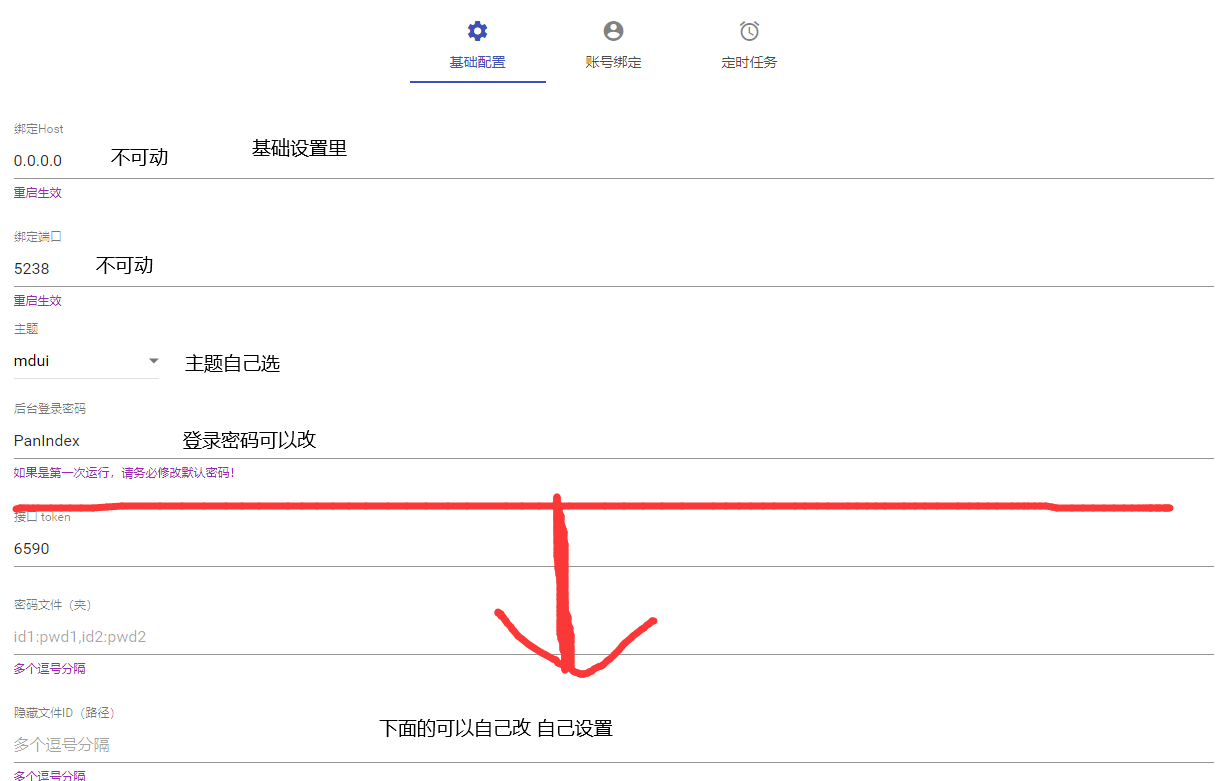Click the alarm clock icon above 定时任务
1219x781 pixels.
pos(749,30)
